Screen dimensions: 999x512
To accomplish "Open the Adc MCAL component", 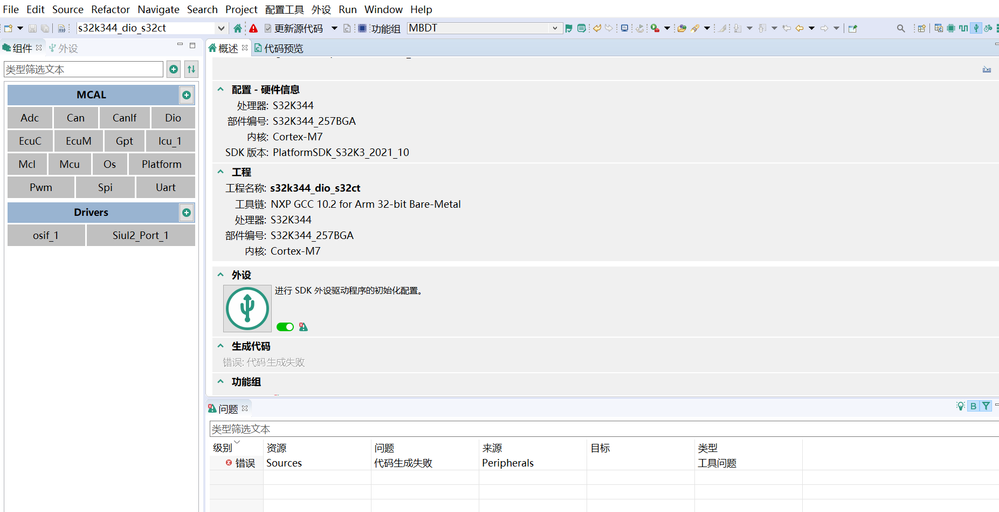I will pyautogui.click(x=29, y=118).
